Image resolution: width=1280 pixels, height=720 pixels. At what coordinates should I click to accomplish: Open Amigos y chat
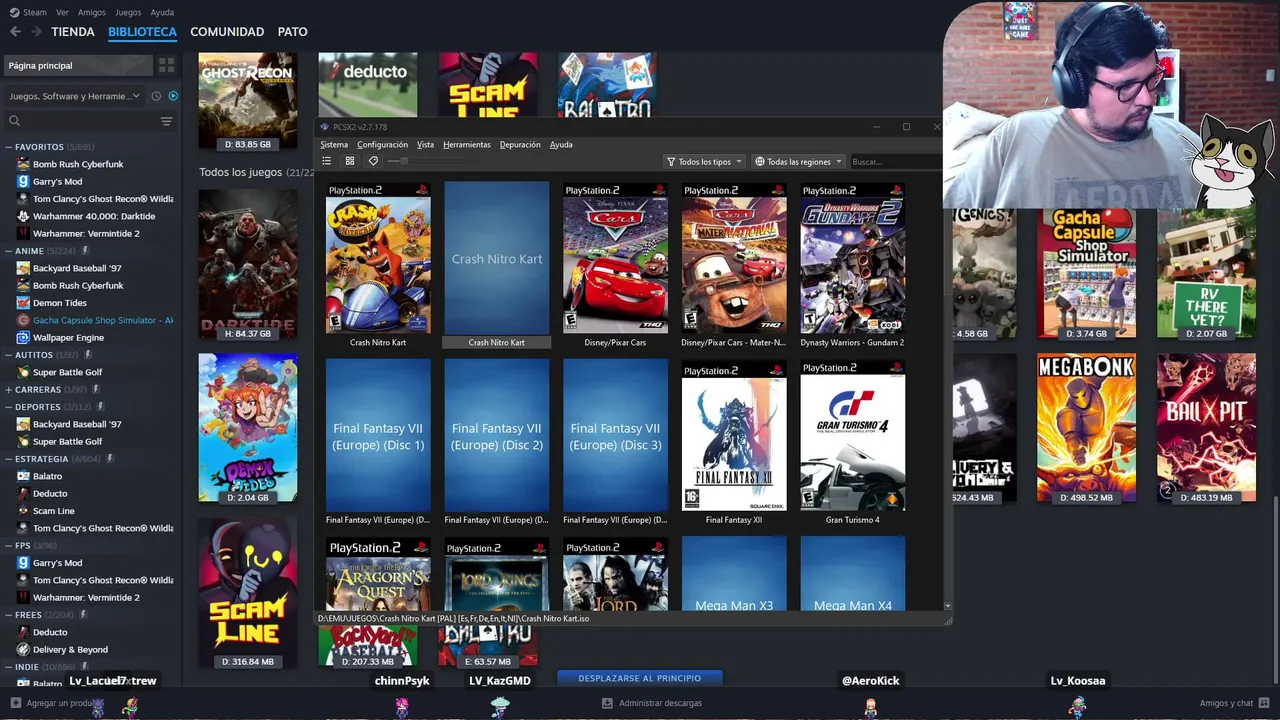1234,703
